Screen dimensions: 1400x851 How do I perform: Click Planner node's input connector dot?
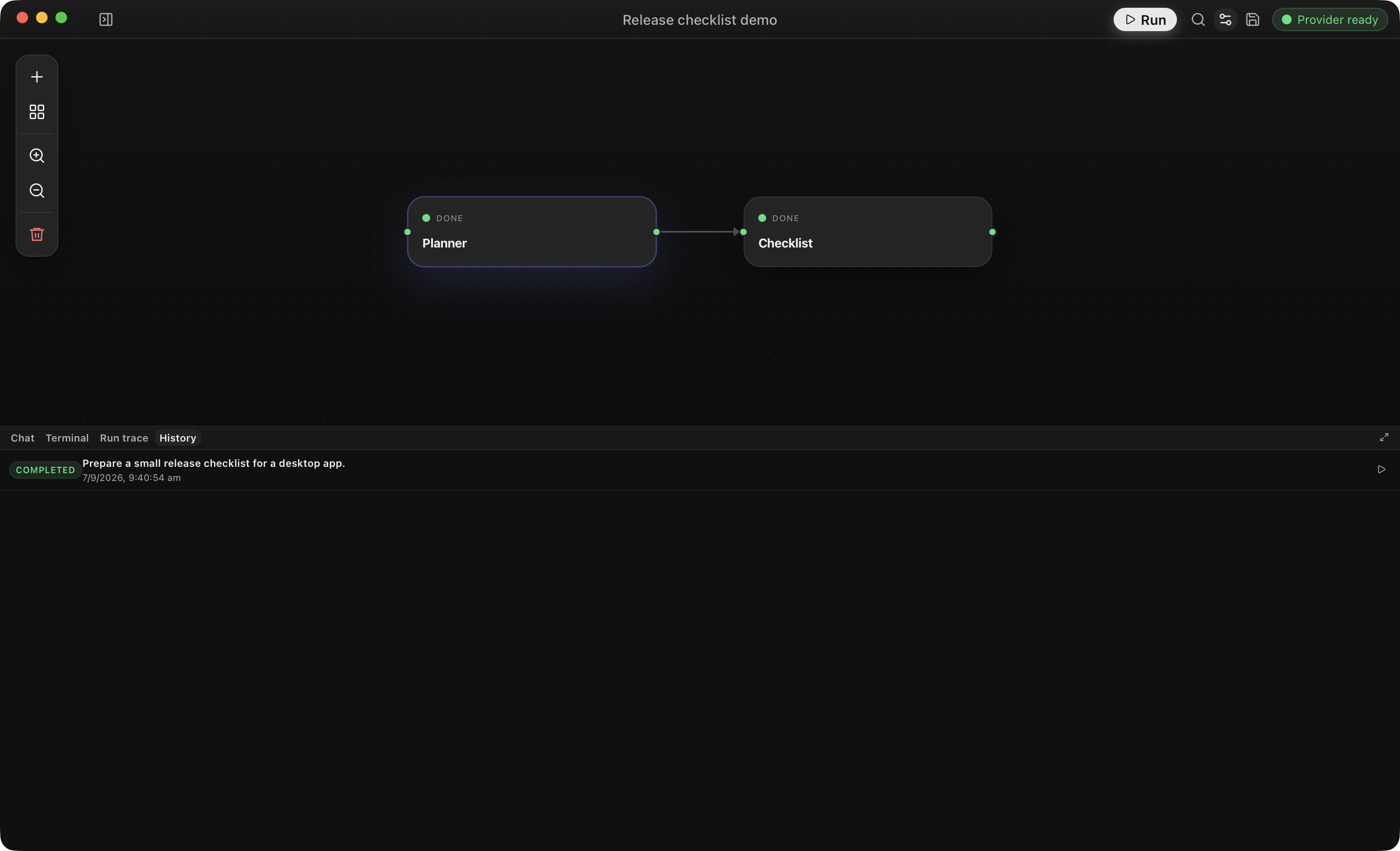[407, 232]
